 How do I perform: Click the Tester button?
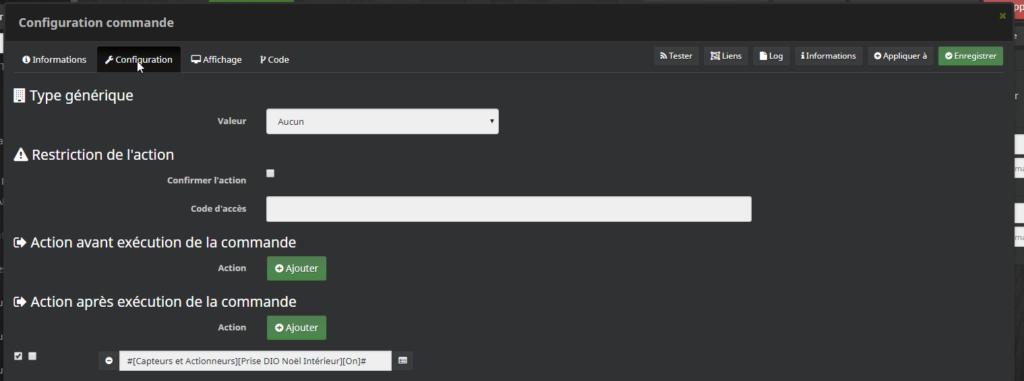[x=676, y=56]
